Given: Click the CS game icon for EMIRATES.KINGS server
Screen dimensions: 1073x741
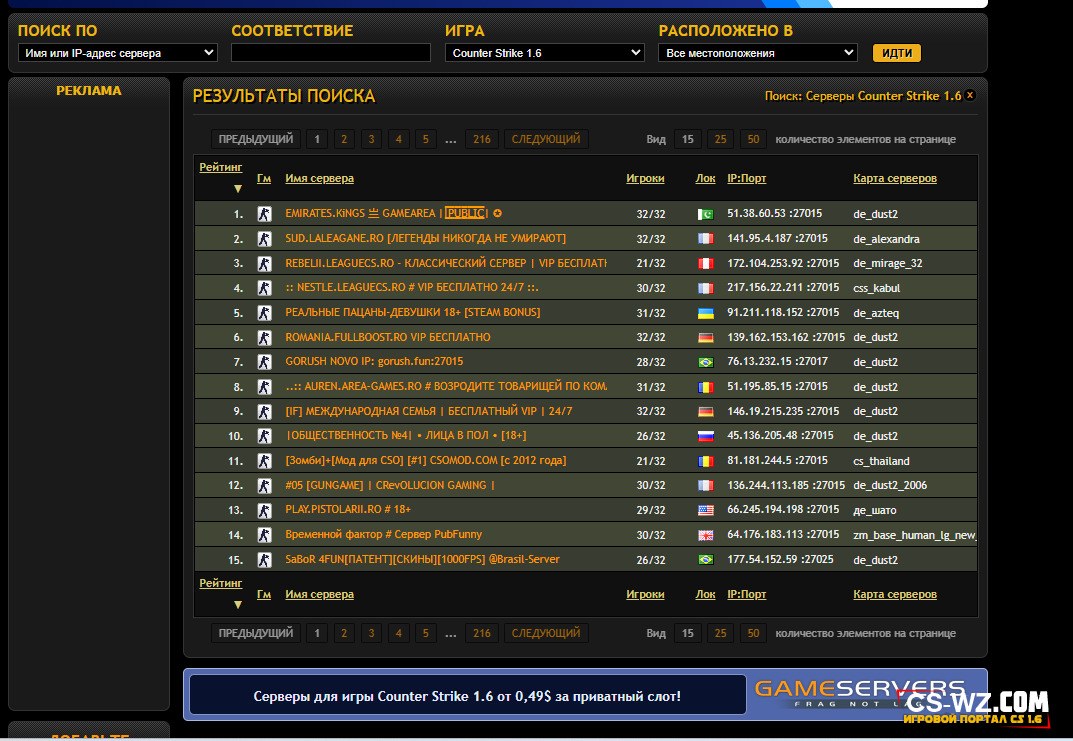Looking at the screenshot, I should click(264, 214).
